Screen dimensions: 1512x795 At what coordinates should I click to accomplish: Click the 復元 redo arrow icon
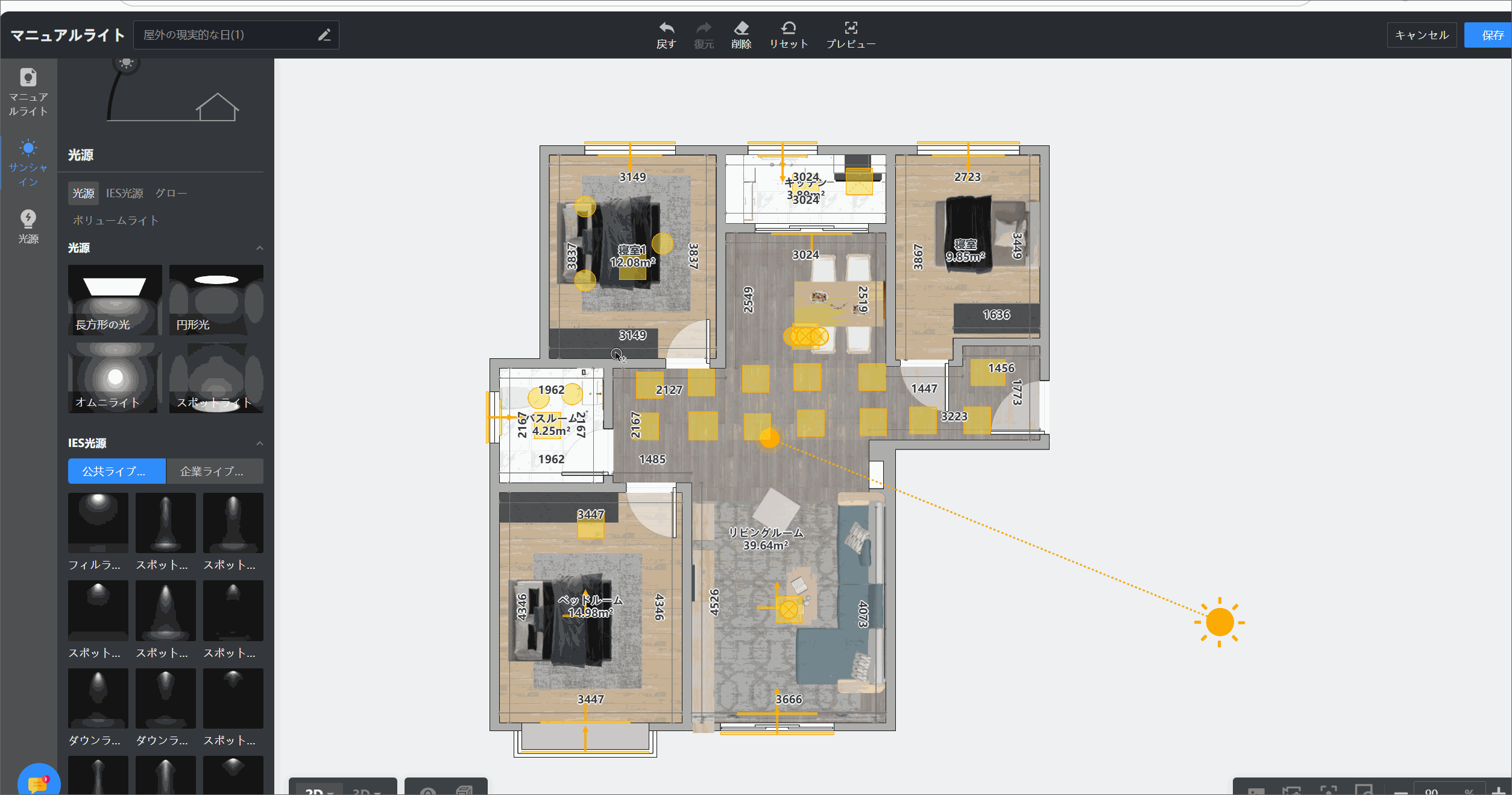click(x=704, y=28)
